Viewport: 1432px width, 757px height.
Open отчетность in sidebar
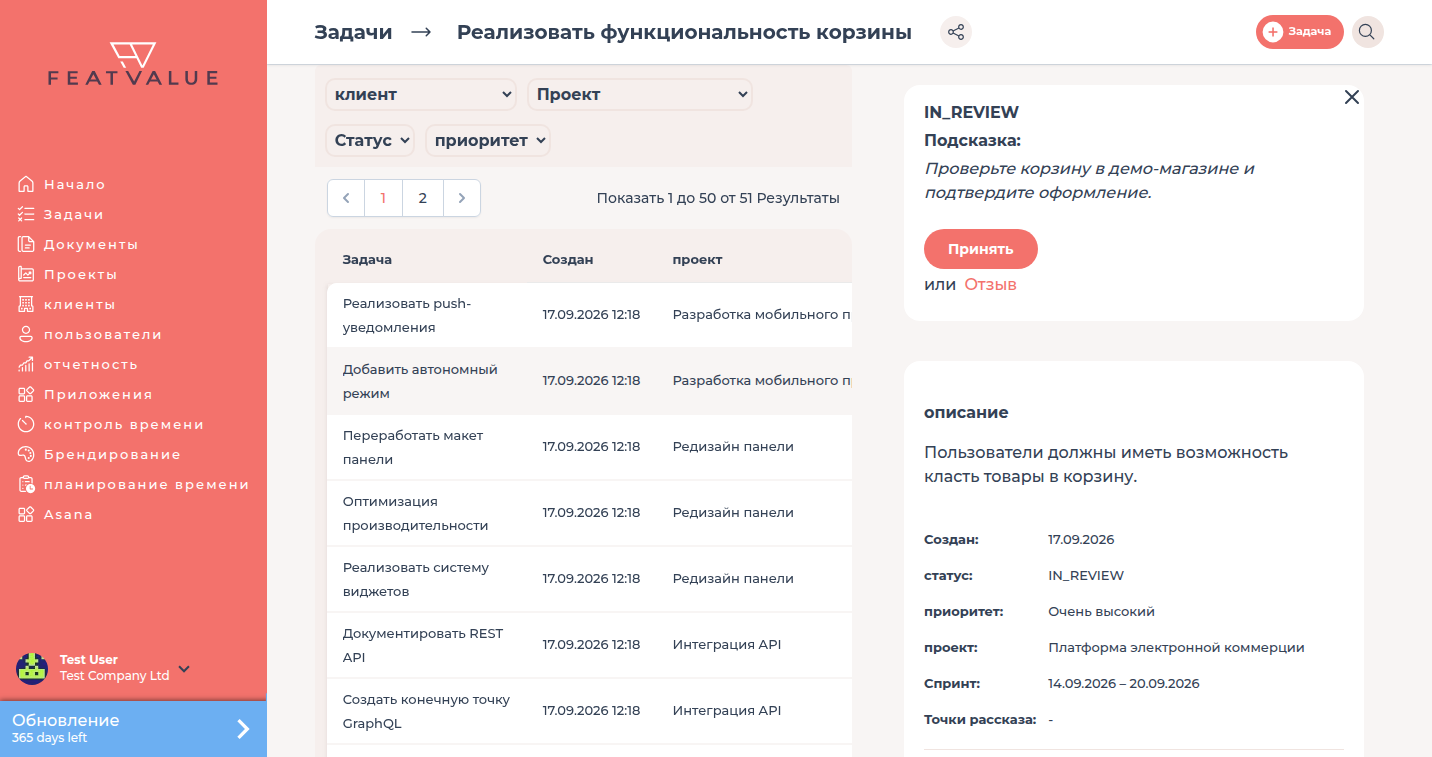91,364
